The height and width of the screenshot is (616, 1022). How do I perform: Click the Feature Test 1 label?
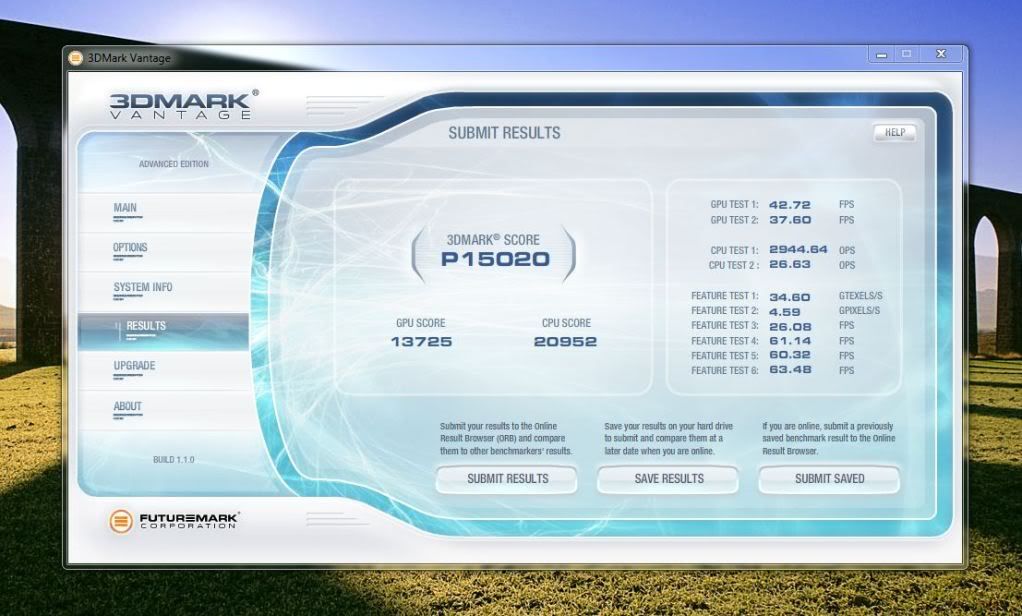coord(725,296)
